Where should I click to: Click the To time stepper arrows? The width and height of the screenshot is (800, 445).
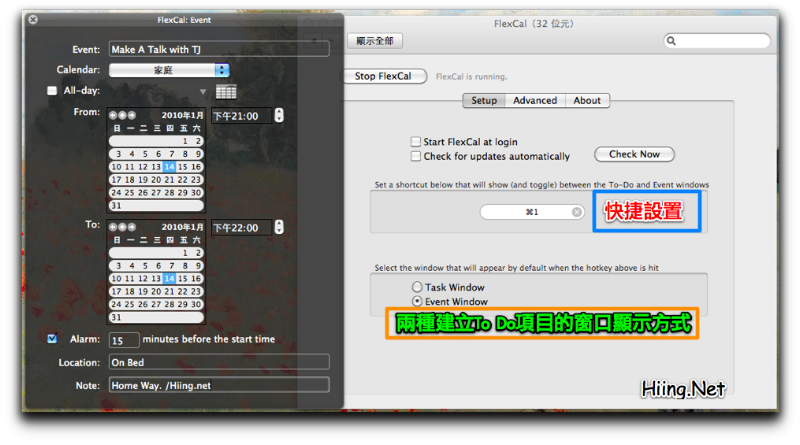point(279,227)
